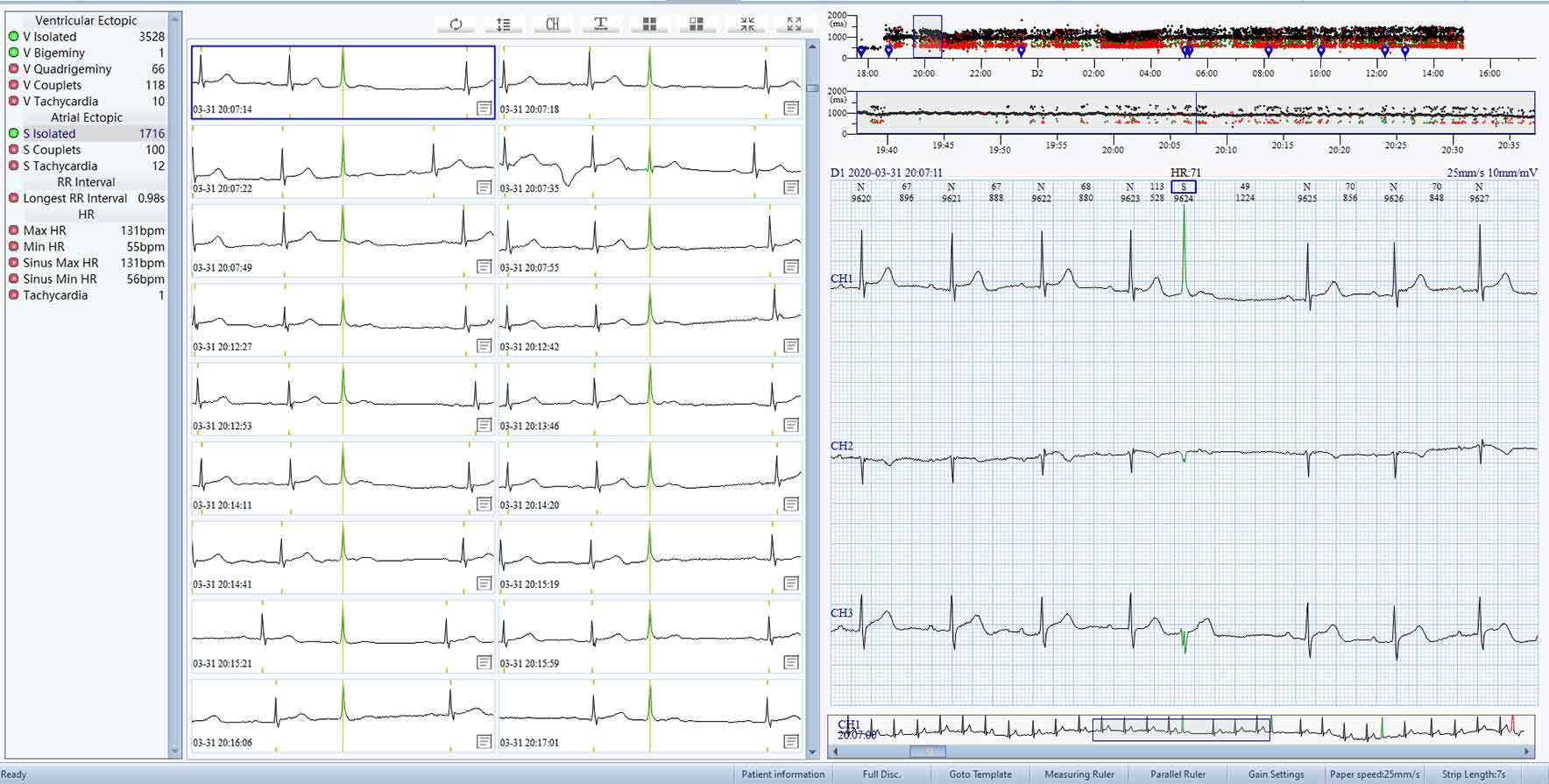The height and width of the screenshot is (784, 1549).
Task: Open note icon on 20:07:18 thumbnail
Action: tap(791, 108)
